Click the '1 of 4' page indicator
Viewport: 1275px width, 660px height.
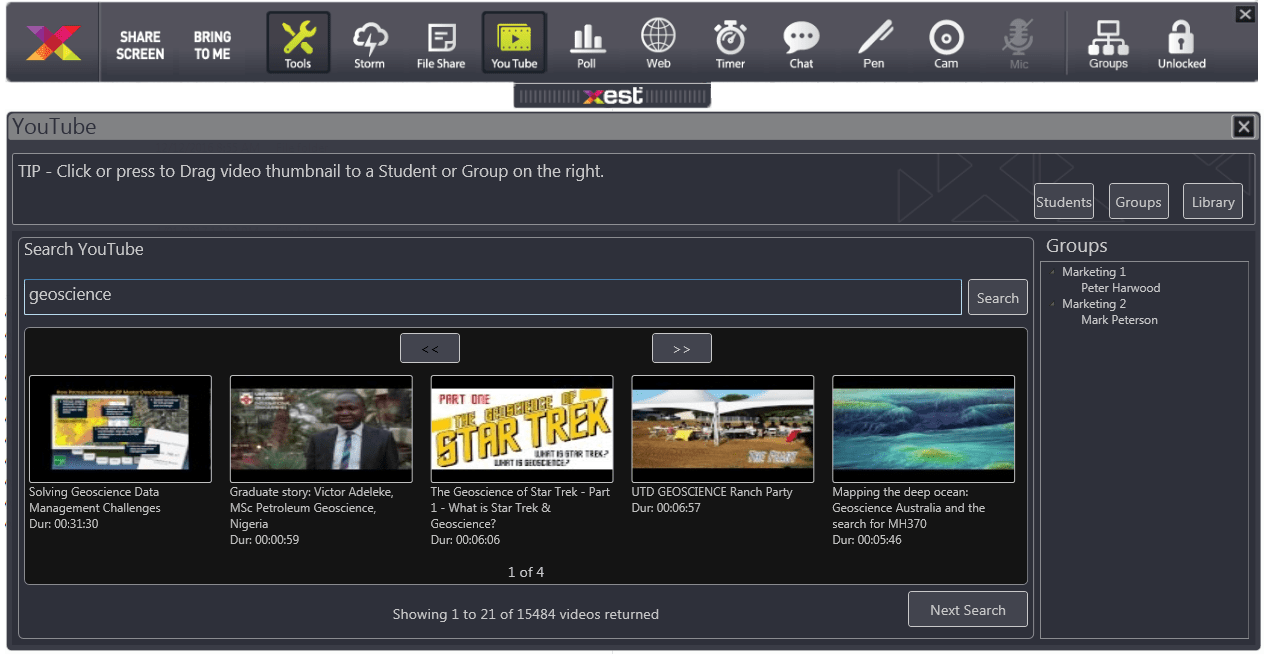pos(526,572)
